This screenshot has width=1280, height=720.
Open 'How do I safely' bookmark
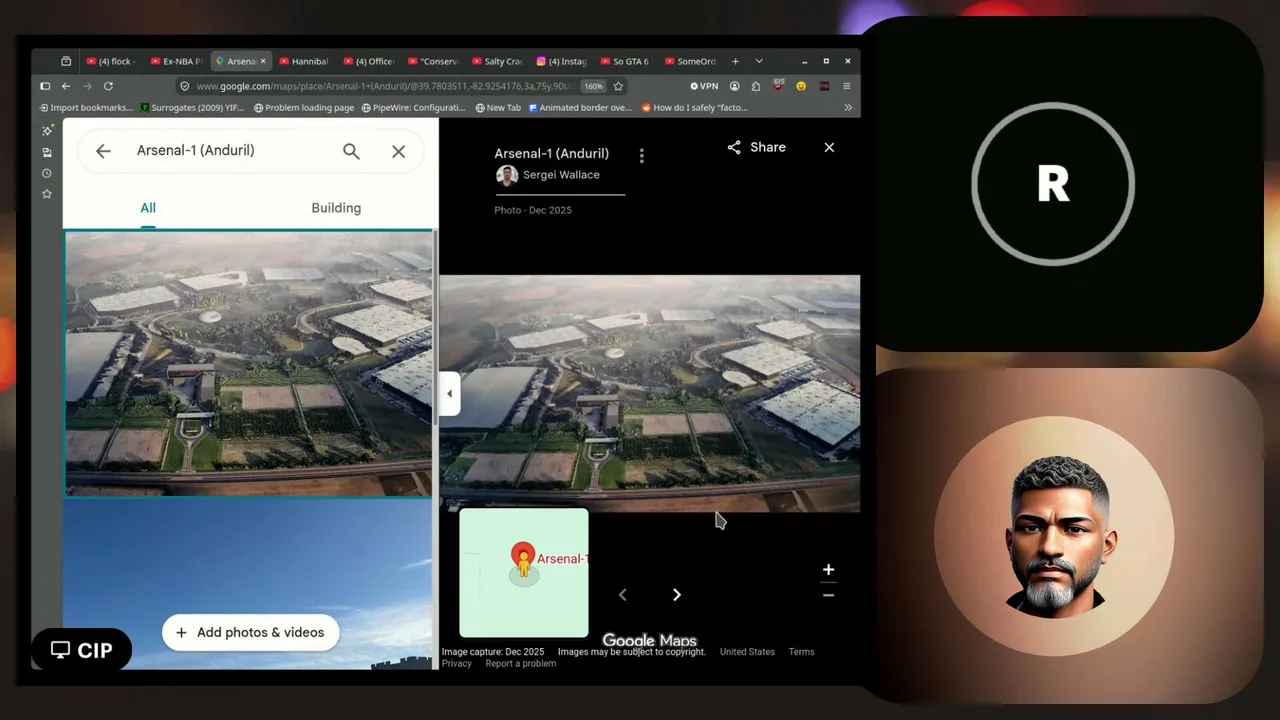[x=694, y=108]
